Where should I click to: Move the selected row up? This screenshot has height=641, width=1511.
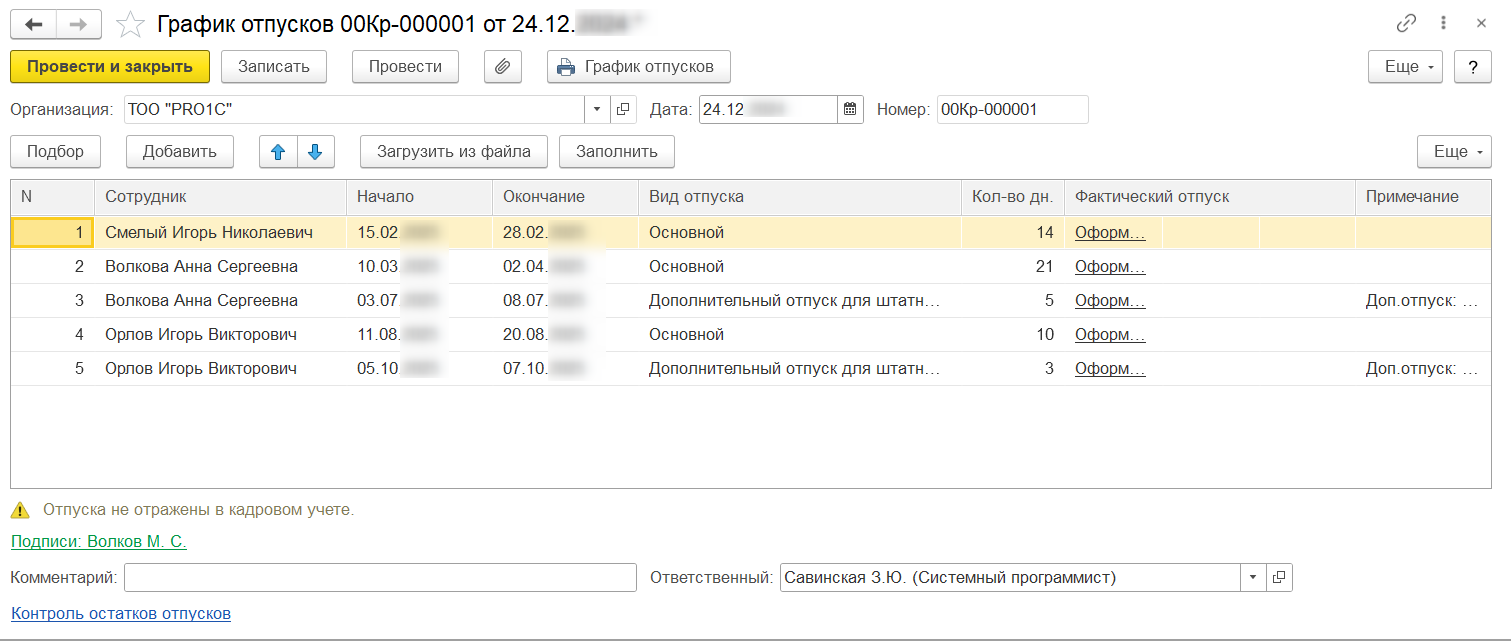coord(278,152)
